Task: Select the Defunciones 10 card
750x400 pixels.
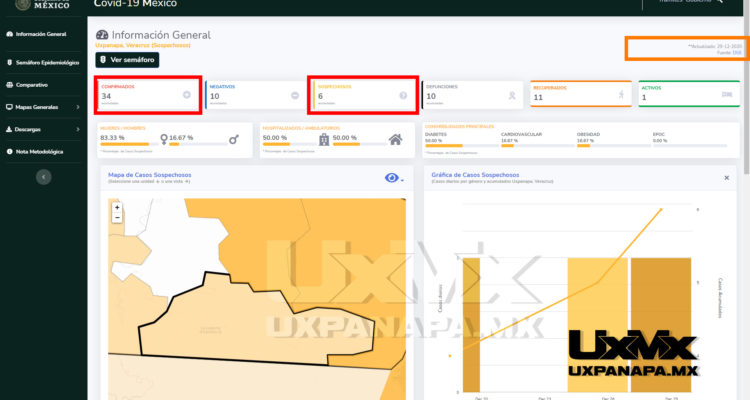Action: (473, 95)
